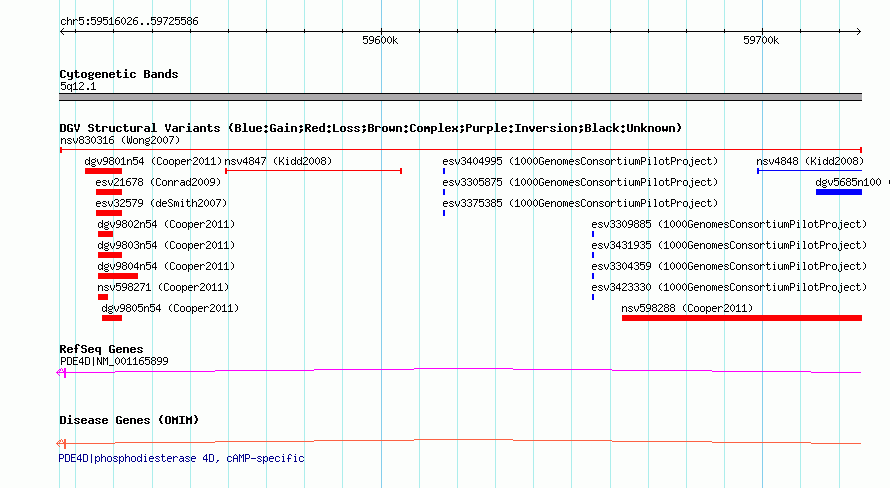This screenshot has height=488, width=890.
Task: Click the red bar under dgv9804n54
Action: click(117, 276)
